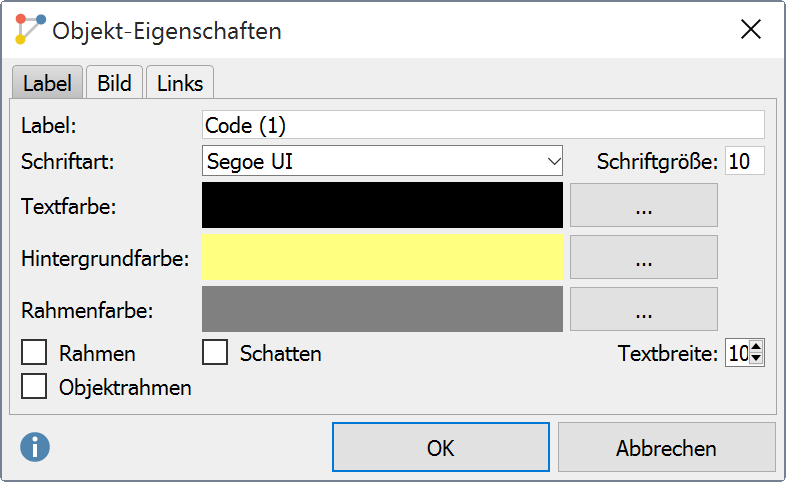Choose Hintergrundfarbe via the ellipsis button
This screenshot has height=482, width=786.
click(644, 257)
